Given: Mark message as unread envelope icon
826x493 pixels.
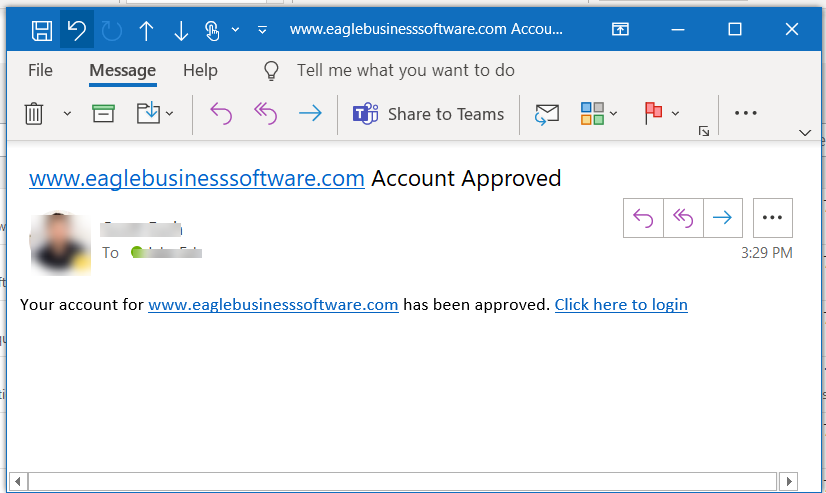Looking at the screenshot, I should [x=546, y=114].
